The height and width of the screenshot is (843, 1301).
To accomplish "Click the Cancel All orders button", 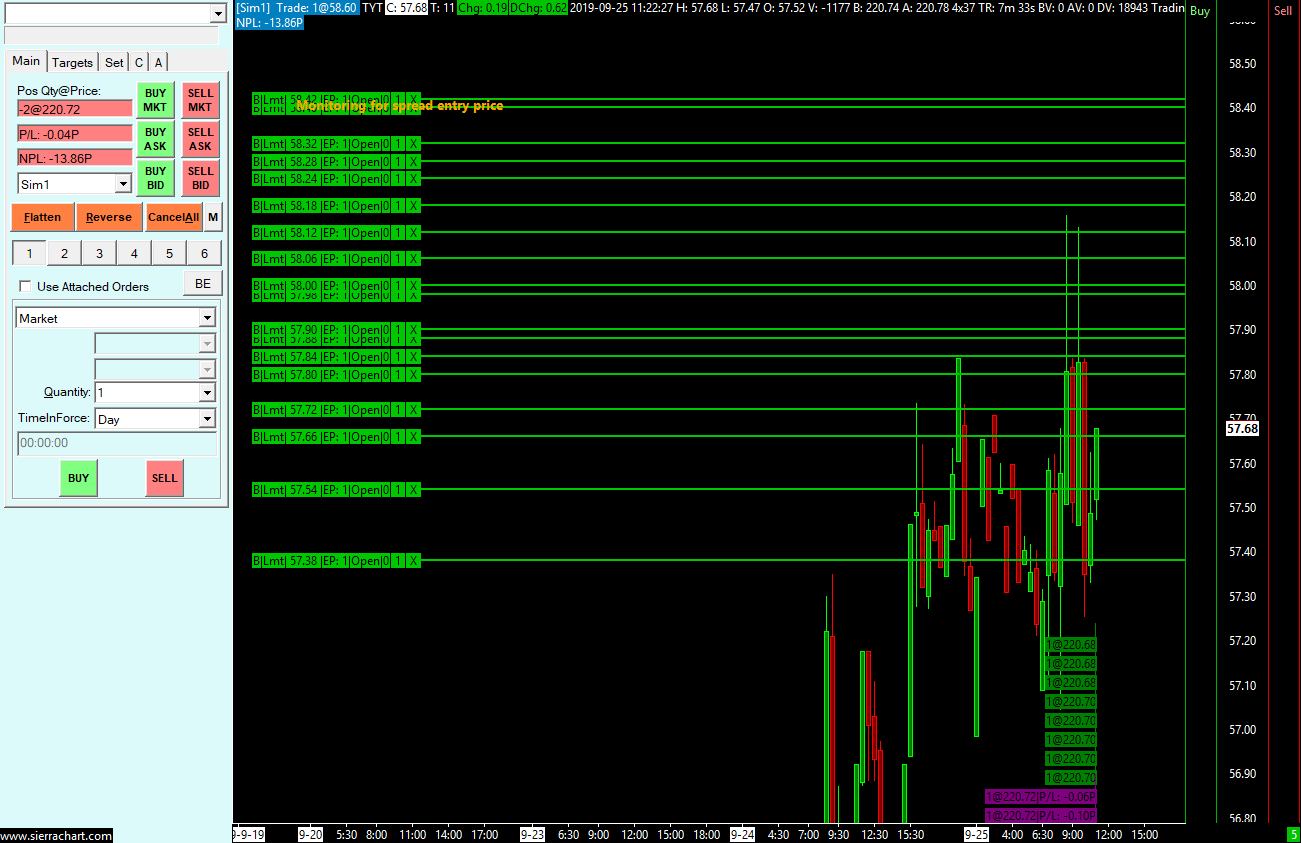I will click(x=174, y=217).
